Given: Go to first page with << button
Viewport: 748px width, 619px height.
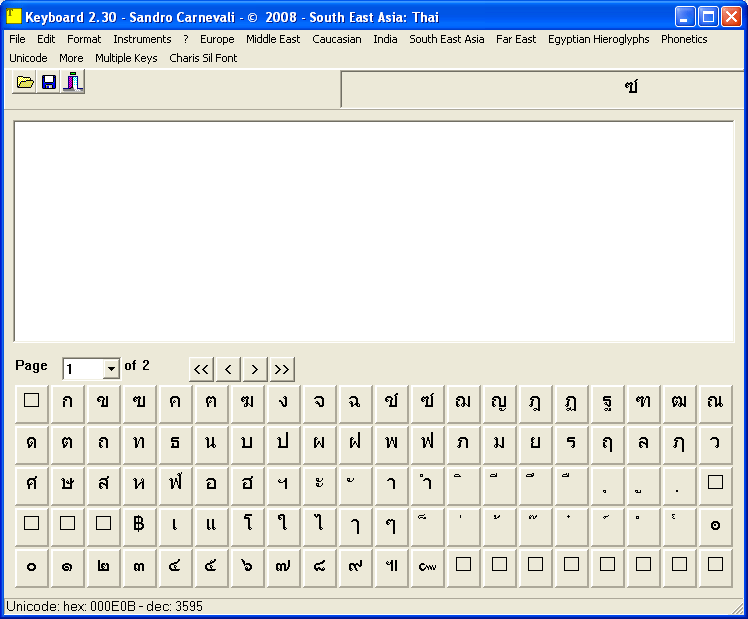Looking at the screenshot, I should click(201, 369).
